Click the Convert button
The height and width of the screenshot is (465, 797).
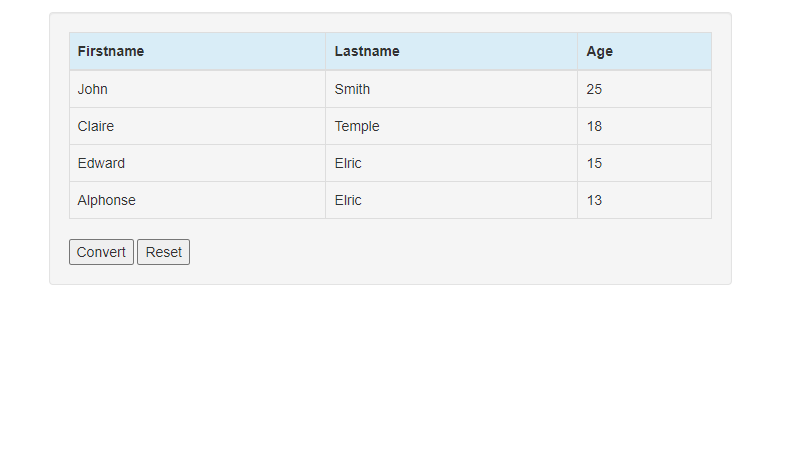point(101,252)
